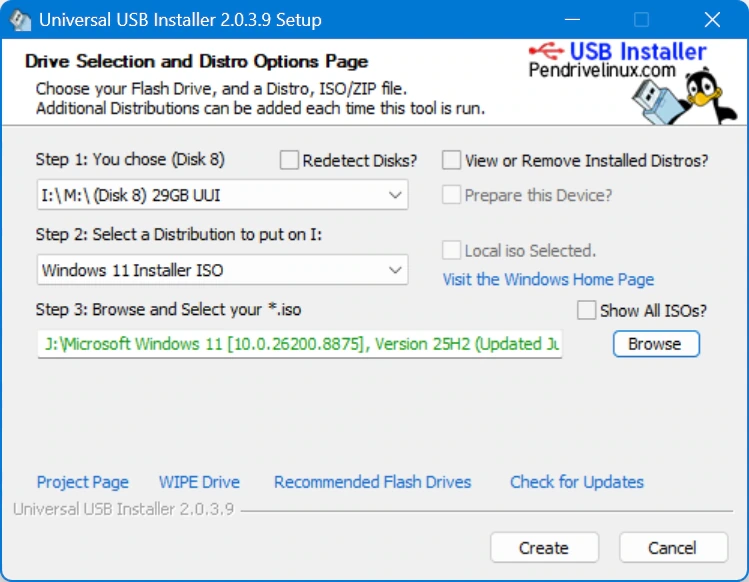The image size is (749, 582).
Task: Click the WIPE Drive link
Action: [x=199, y=482]
